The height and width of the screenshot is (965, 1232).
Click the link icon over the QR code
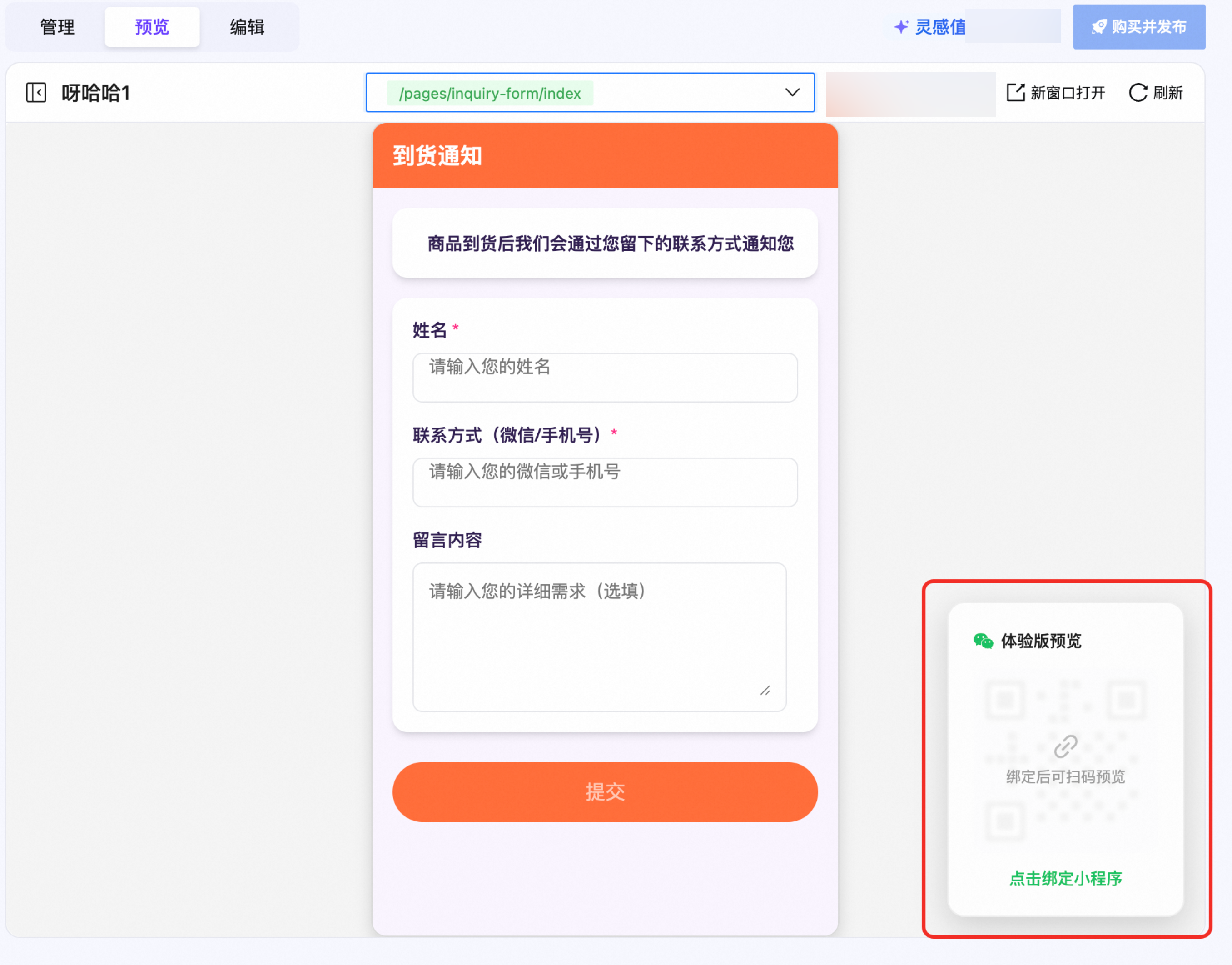[1066, 746]
